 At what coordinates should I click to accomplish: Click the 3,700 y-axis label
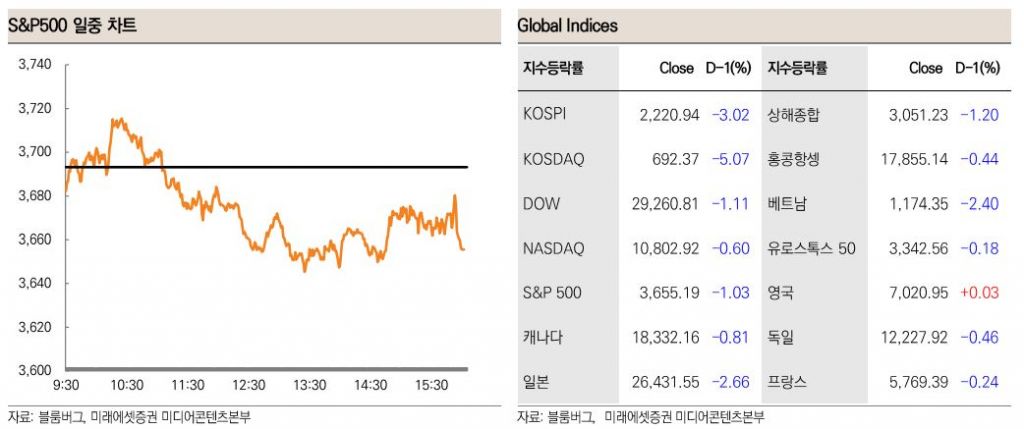35,151
